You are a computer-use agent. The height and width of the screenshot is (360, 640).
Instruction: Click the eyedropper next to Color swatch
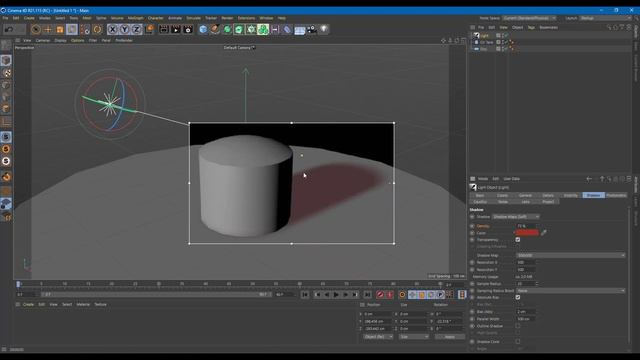click(x=544, y=233)
